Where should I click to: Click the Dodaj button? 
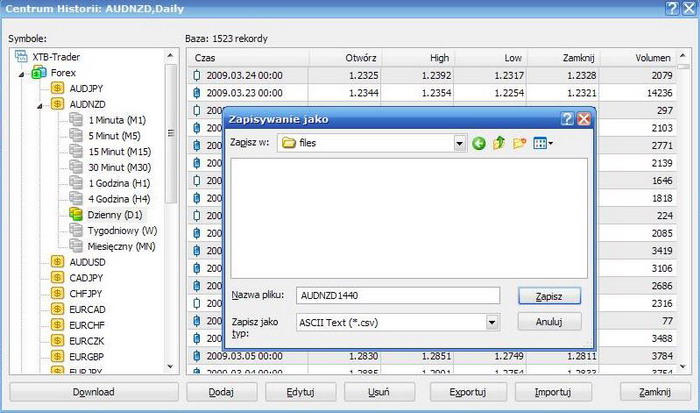pyautogui.click(x=221, y=392)
